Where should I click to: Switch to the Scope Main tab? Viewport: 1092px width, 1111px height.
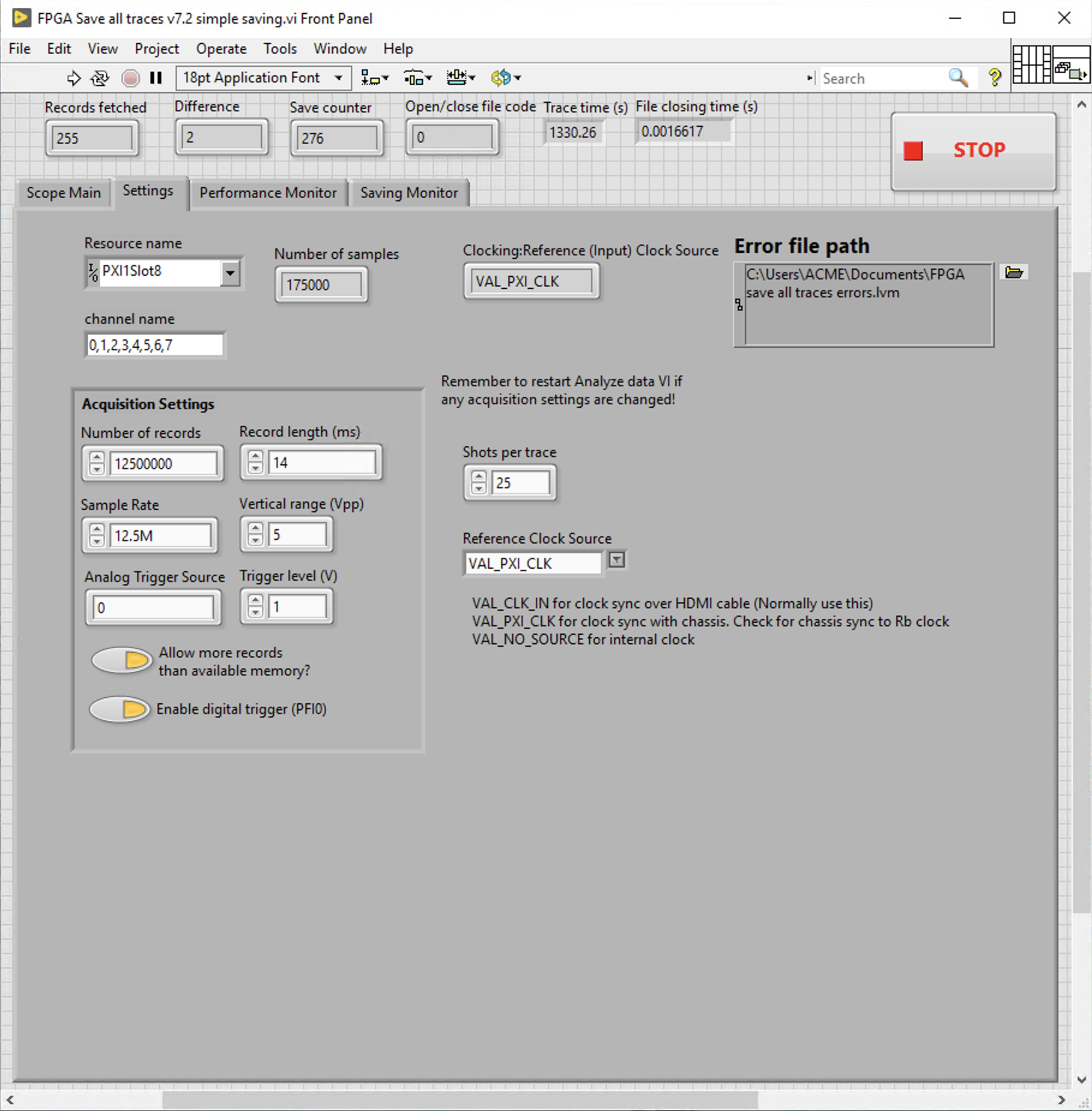point(64,193)
